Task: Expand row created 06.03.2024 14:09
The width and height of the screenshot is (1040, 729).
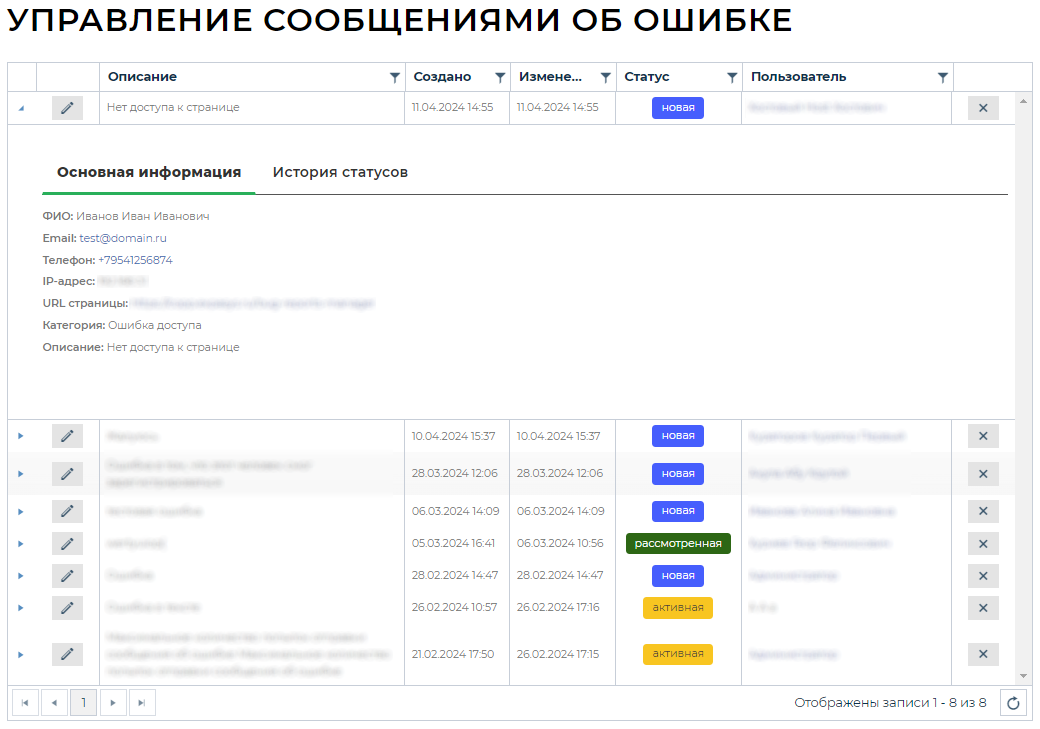Action: click(21, 511)
